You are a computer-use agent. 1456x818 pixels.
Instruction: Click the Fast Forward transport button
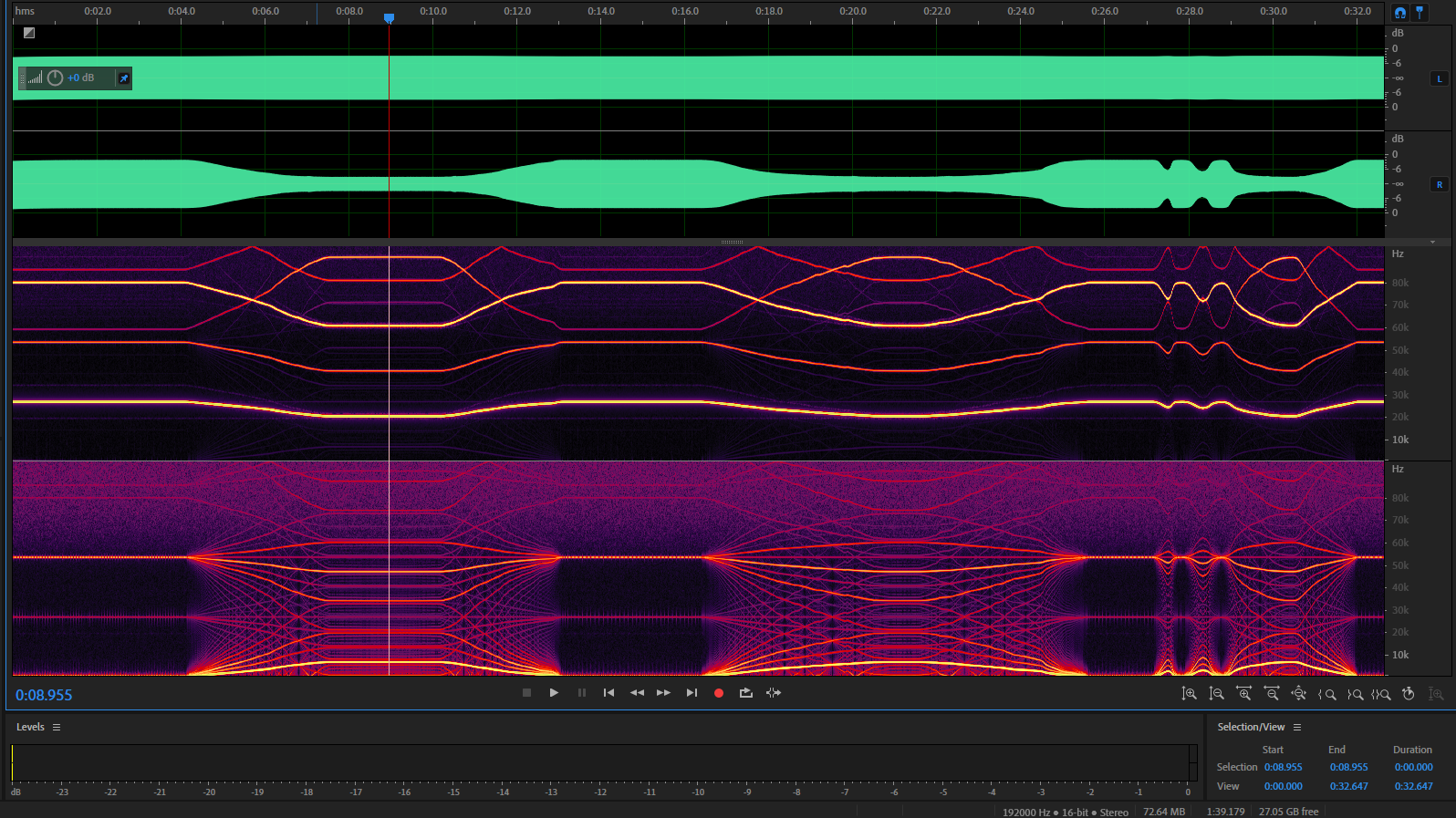[x=664, y=693]
